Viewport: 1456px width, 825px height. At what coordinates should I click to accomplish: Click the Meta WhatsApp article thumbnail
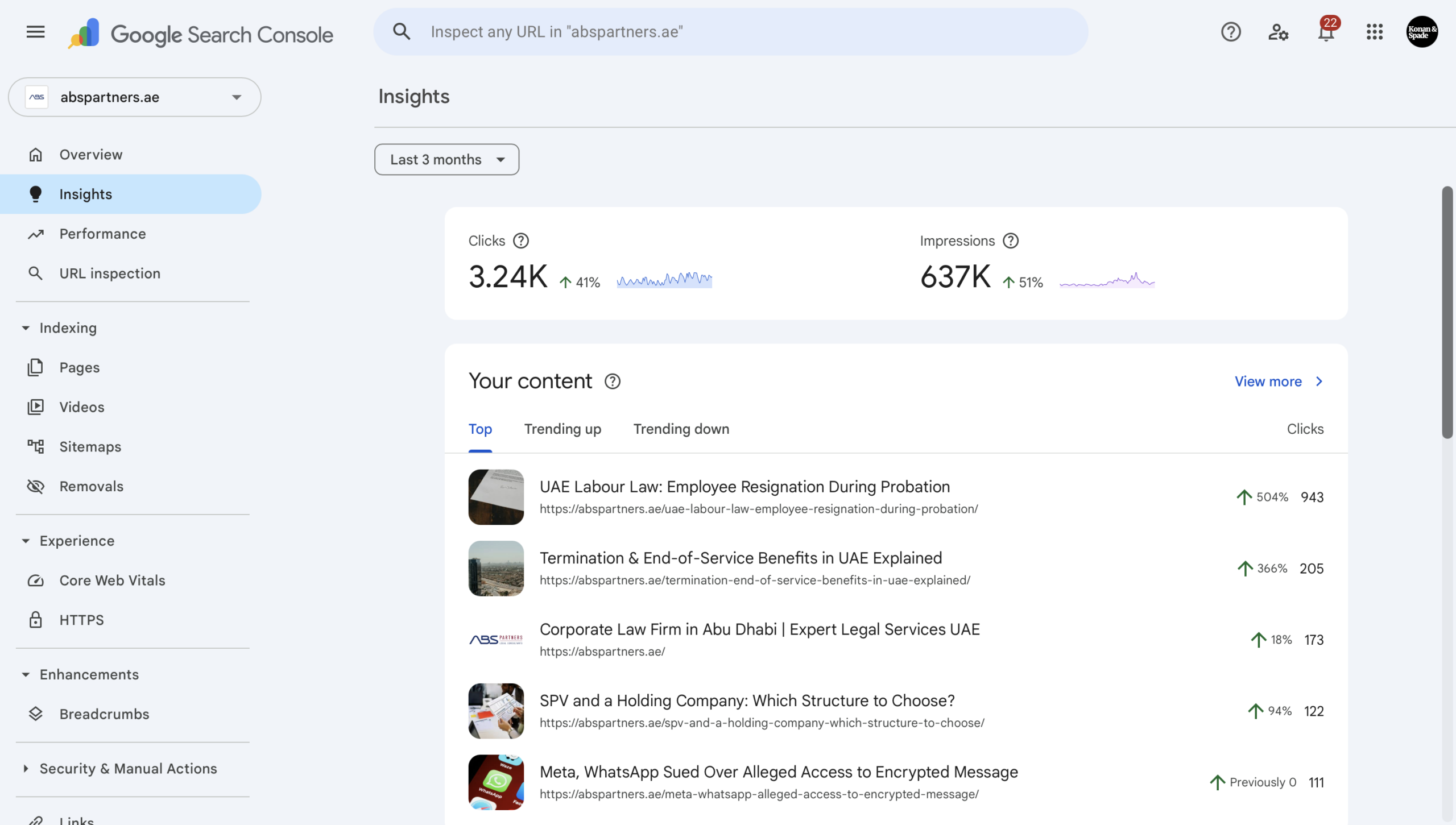(x=496, y=782)
